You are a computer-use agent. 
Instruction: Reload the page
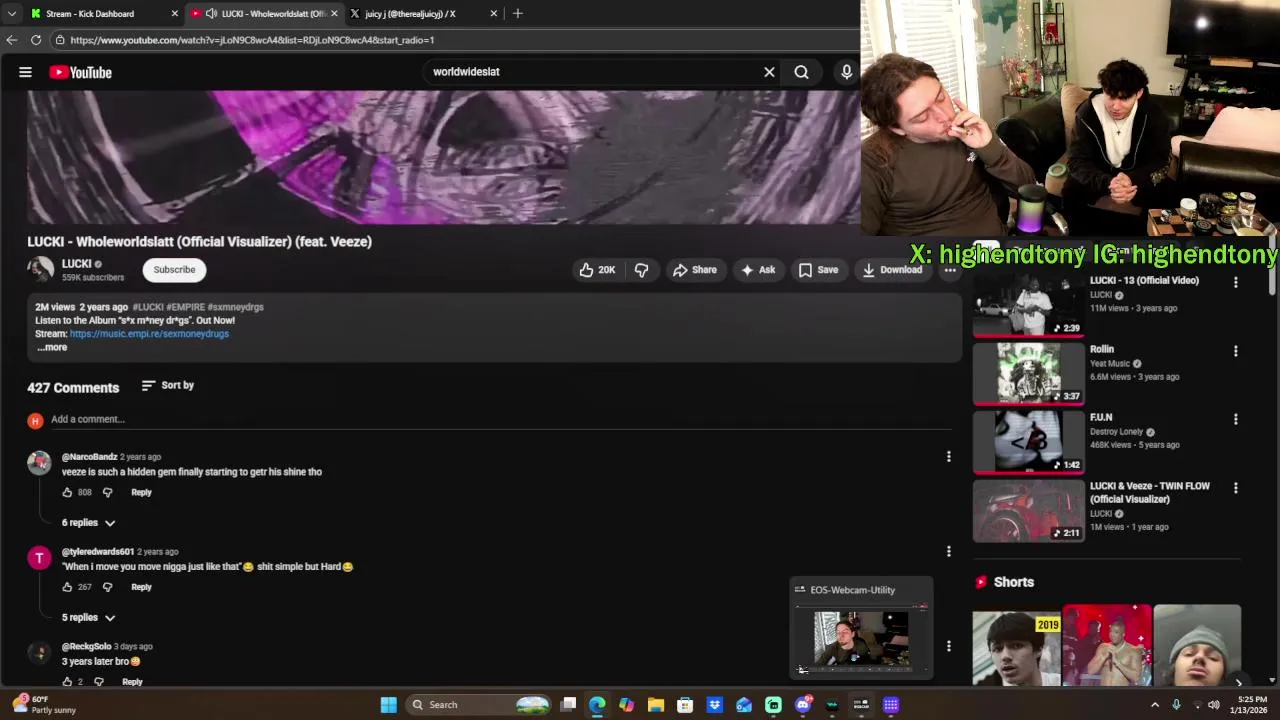(36, 40)
